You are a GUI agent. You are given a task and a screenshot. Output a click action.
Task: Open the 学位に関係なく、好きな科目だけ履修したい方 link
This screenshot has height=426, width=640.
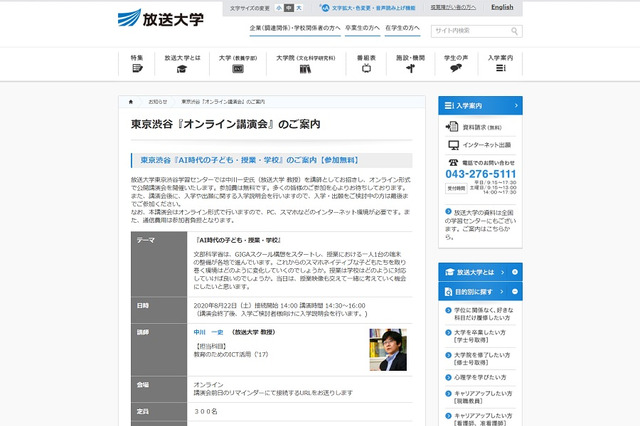[x=483, y=314]
